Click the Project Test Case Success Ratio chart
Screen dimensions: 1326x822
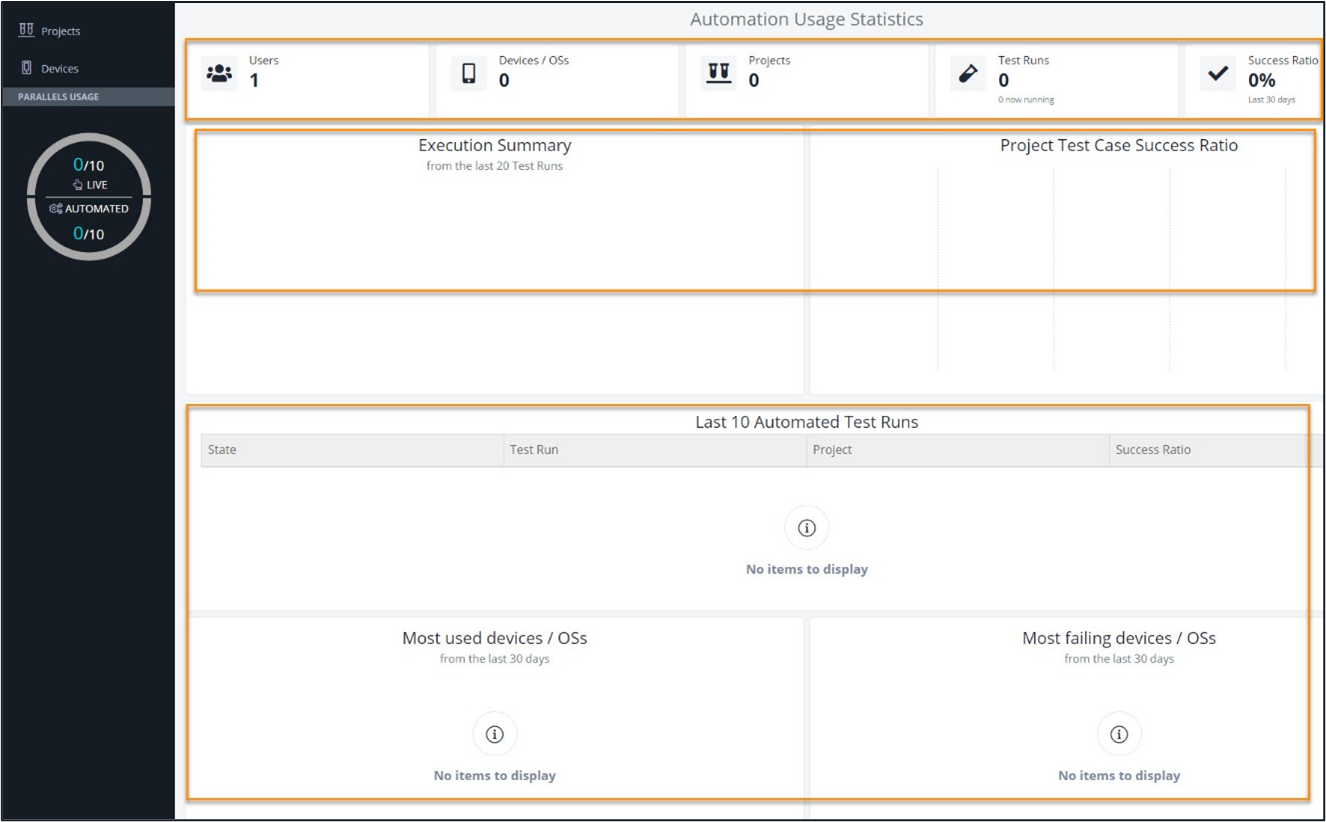click(x=1110, y=270)
